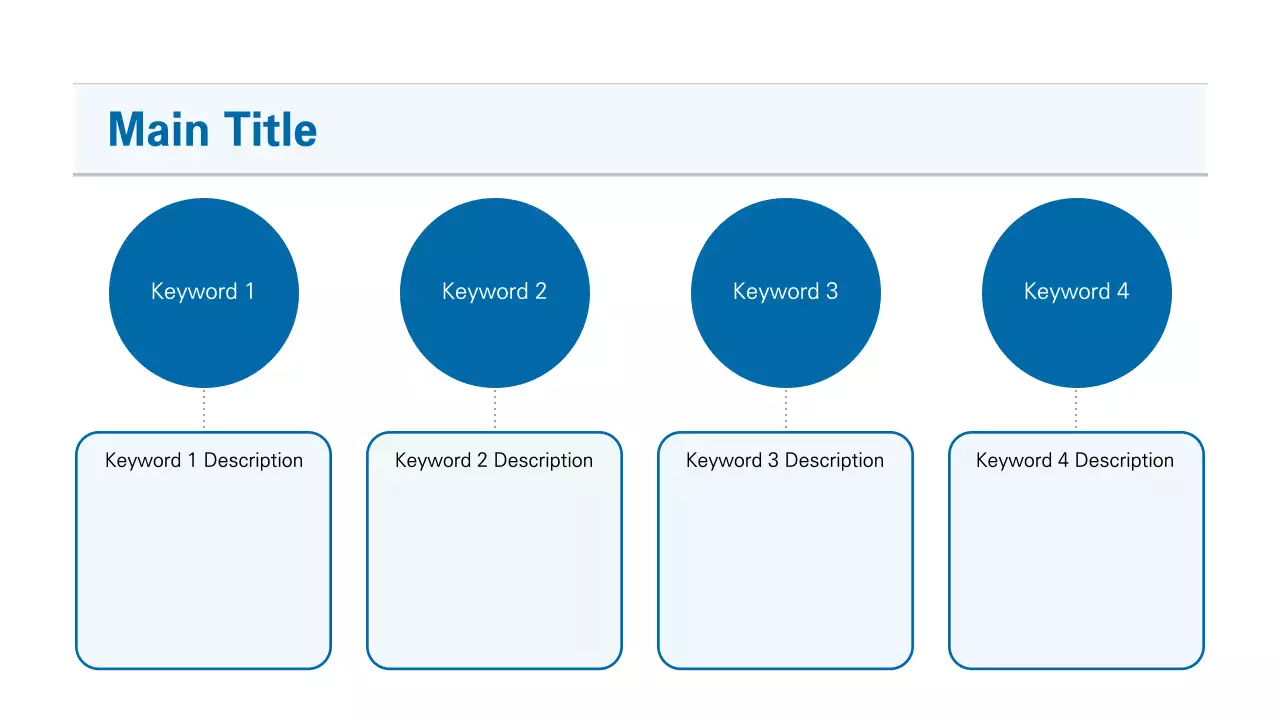1280x720 pixels.
Task: Click the "Keyword 3 Description" text
Action: [785, 461]
